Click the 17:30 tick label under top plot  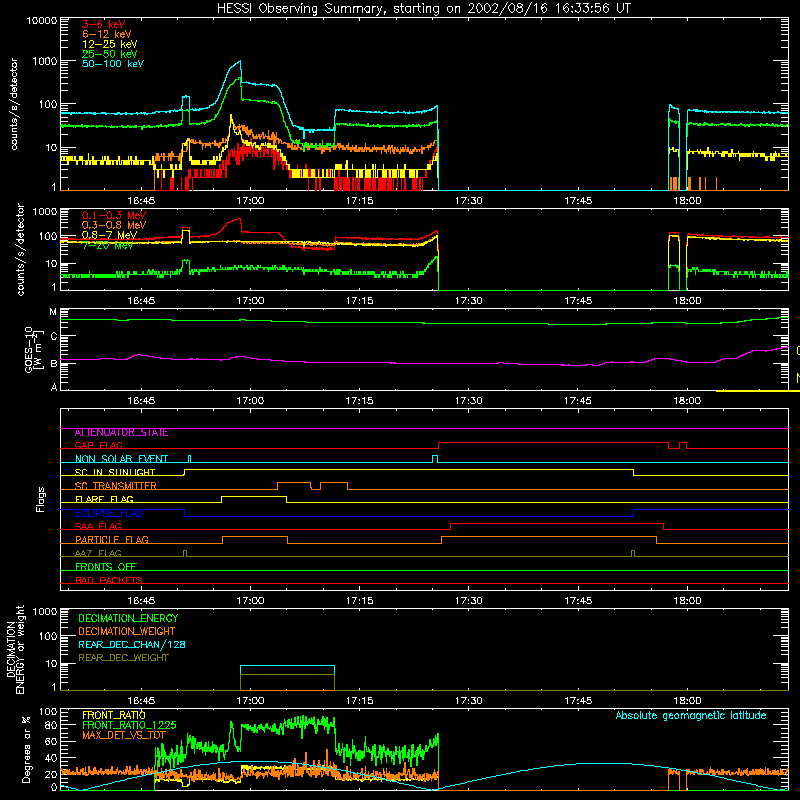(468, 201)
